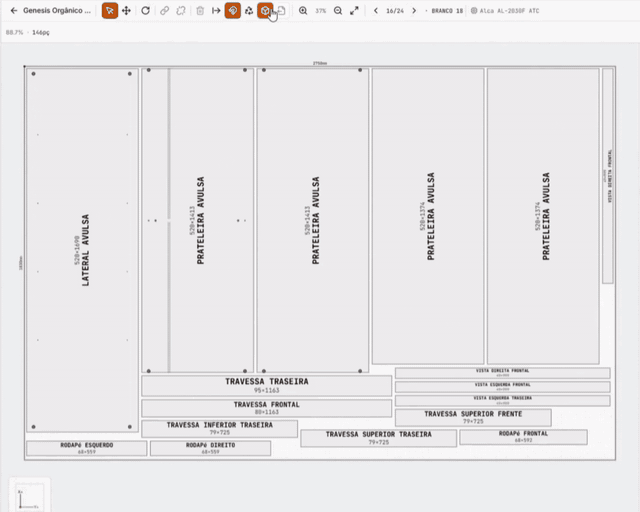Activate the move (four arrows) tool
The width and height of the screenshot is (640, 512).
(x=126, y=11)
